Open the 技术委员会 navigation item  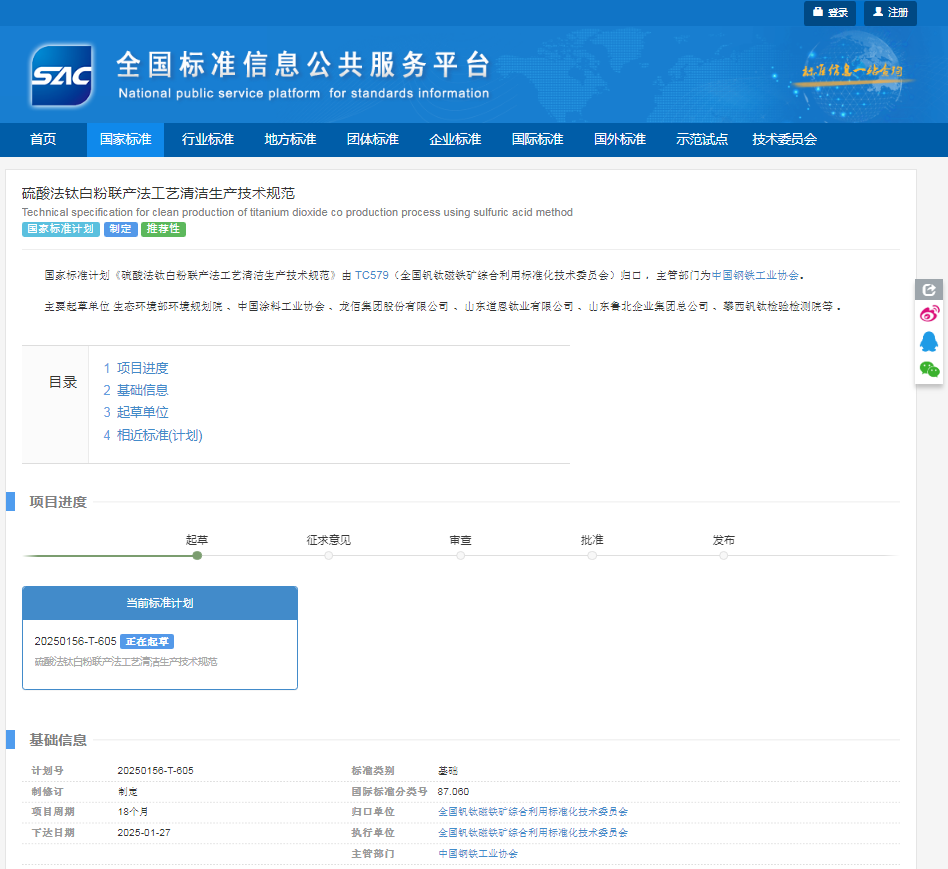[784, 140]
